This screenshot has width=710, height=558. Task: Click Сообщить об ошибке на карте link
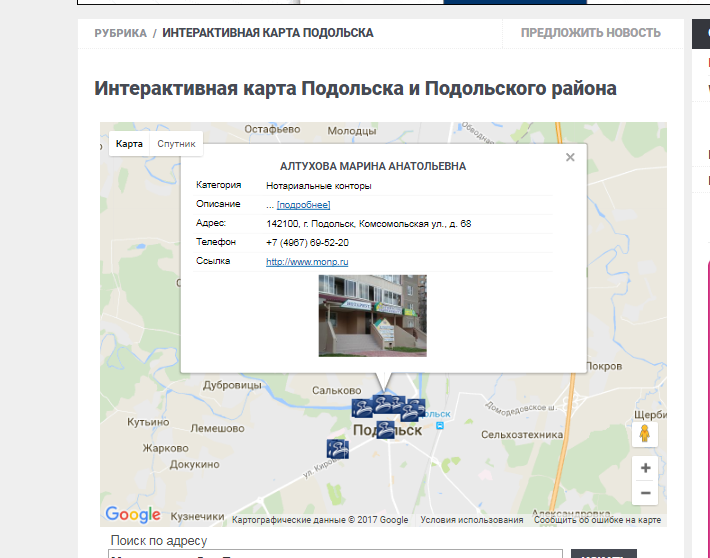coord(597,520)
